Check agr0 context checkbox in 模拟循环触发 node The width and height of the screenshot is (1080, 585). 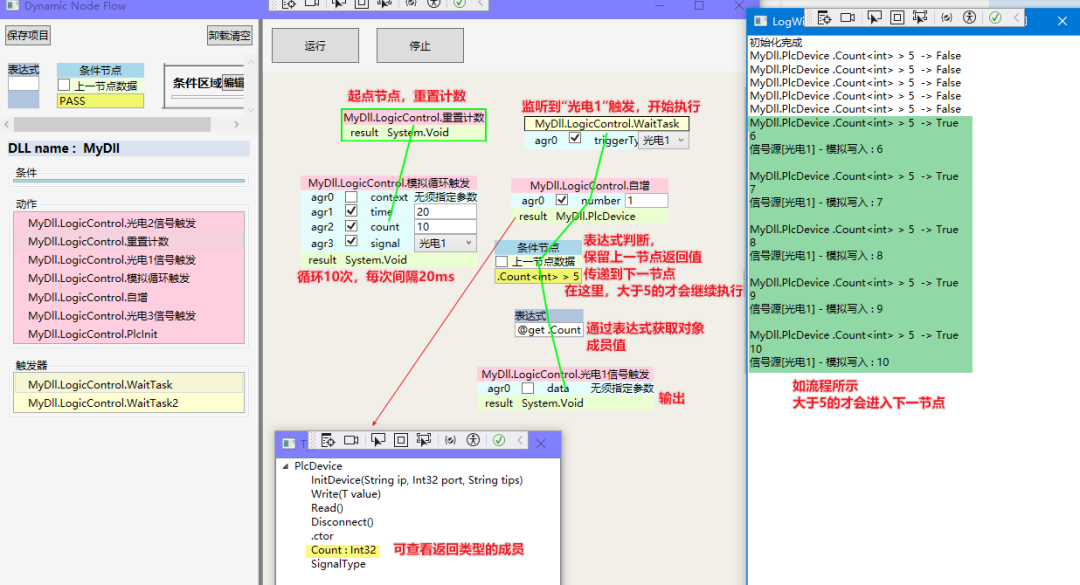(351, 197)
